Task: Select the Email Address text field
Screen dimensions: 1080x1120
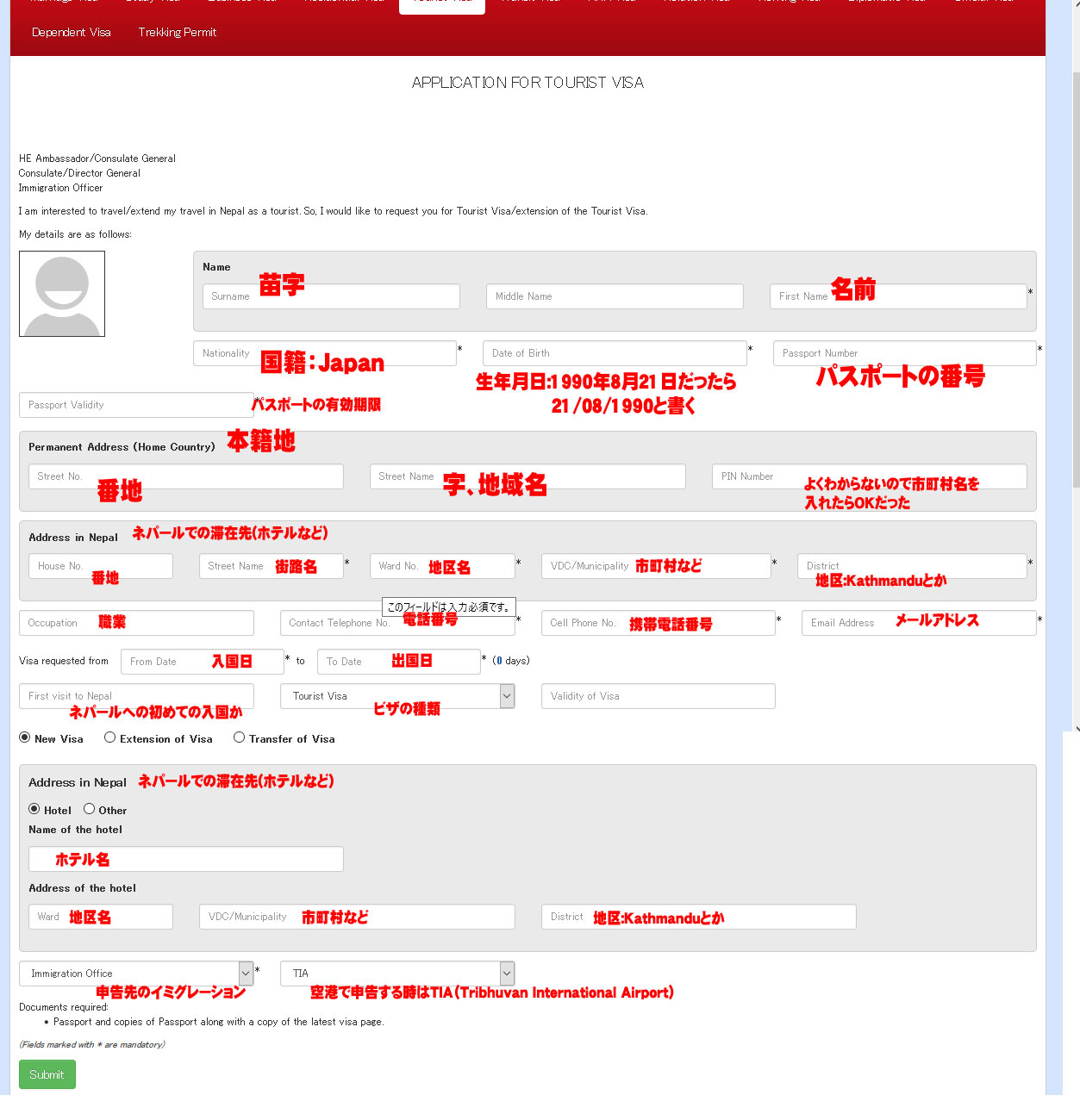Action: (x=918, y=623)
